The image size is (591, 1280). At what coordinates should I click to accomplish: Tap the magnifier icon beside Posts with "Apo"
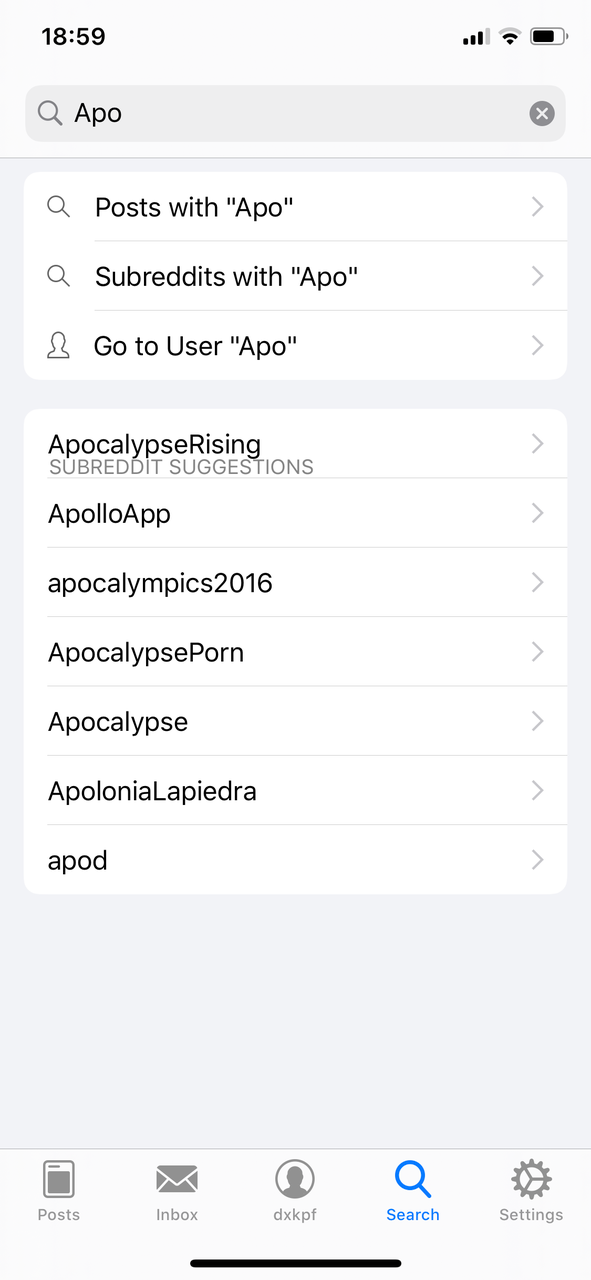pyautogui.click(x=58, y=206)
